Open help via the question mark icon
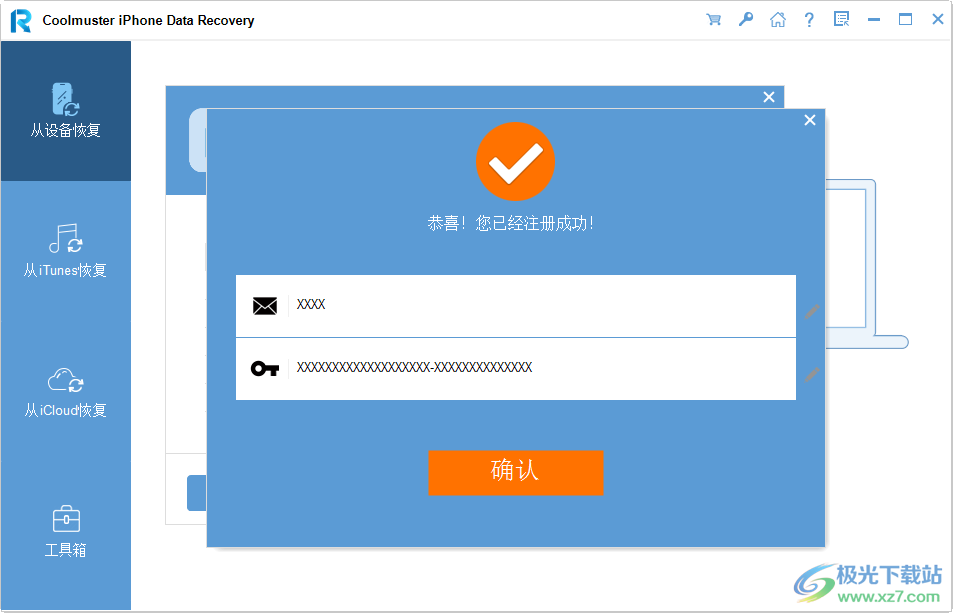The width and height of the screenshot is (953, 613). (x=809, y=20)
